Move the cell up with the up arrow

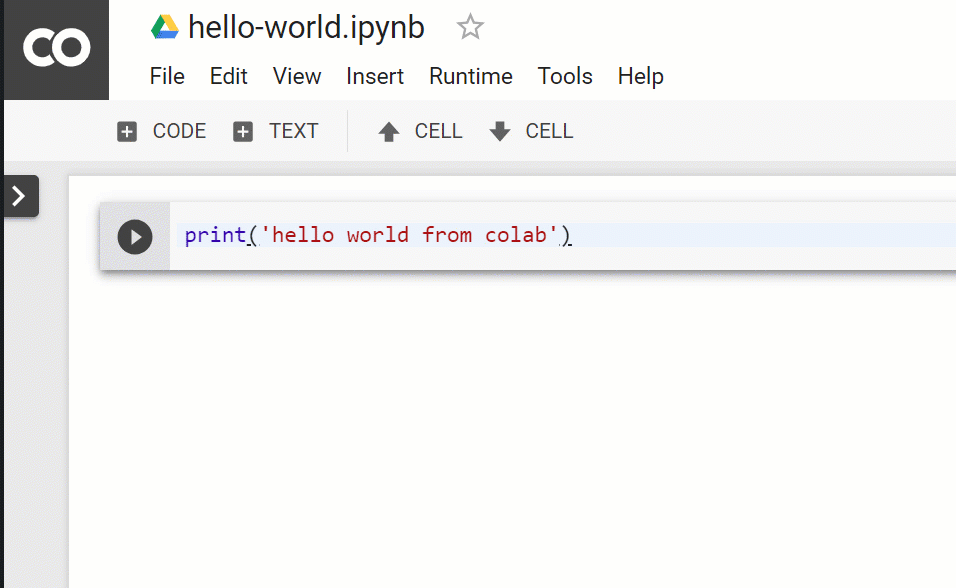[420, 131]
